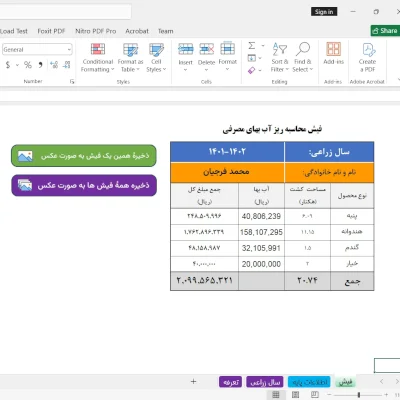This screenshot has height=400, width=400.
Task: Click green save single receipt as image button
Action: click(x=84, y=156)
